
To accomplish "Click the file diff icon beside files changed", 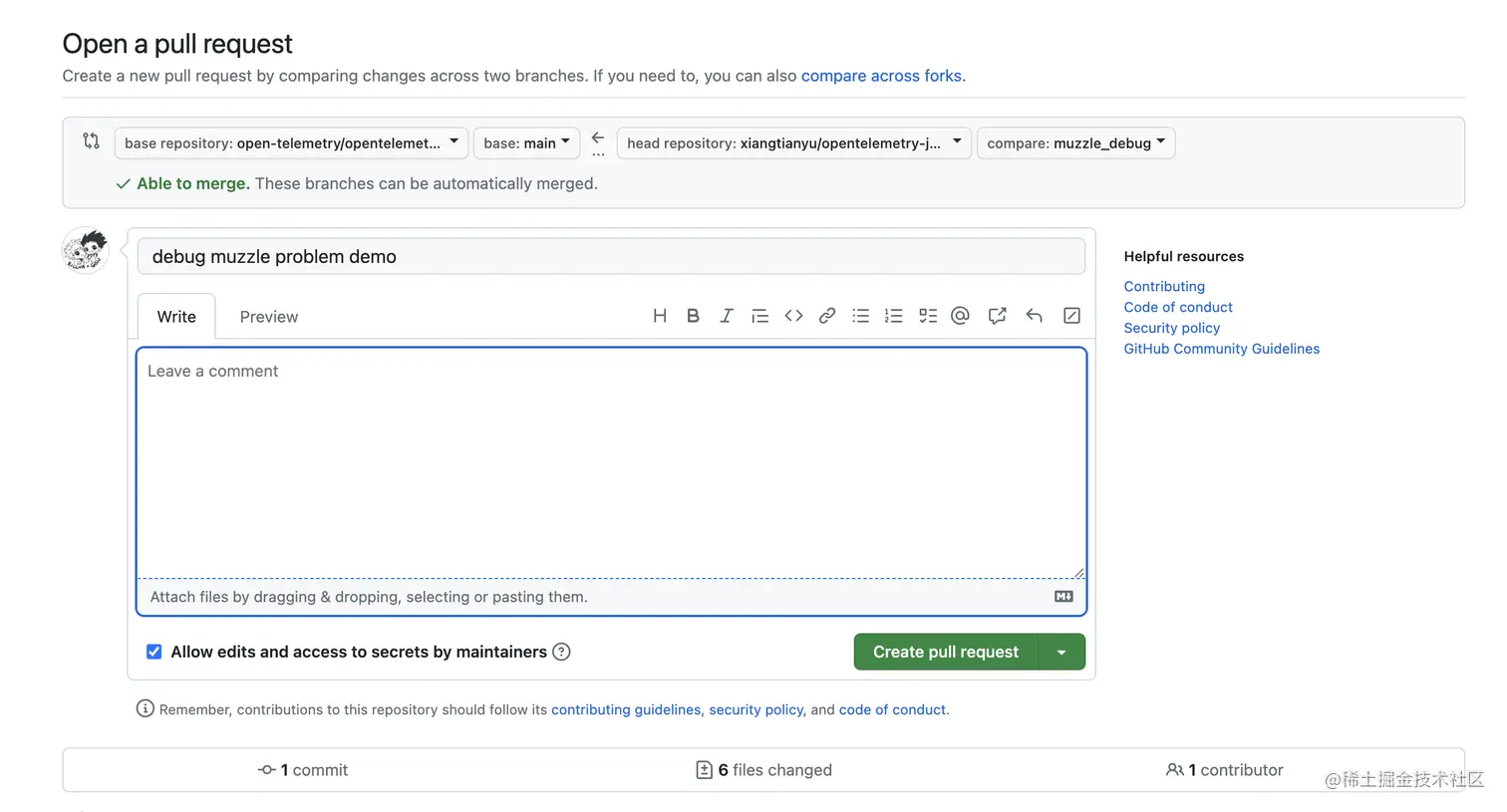I will pos(704,770).
